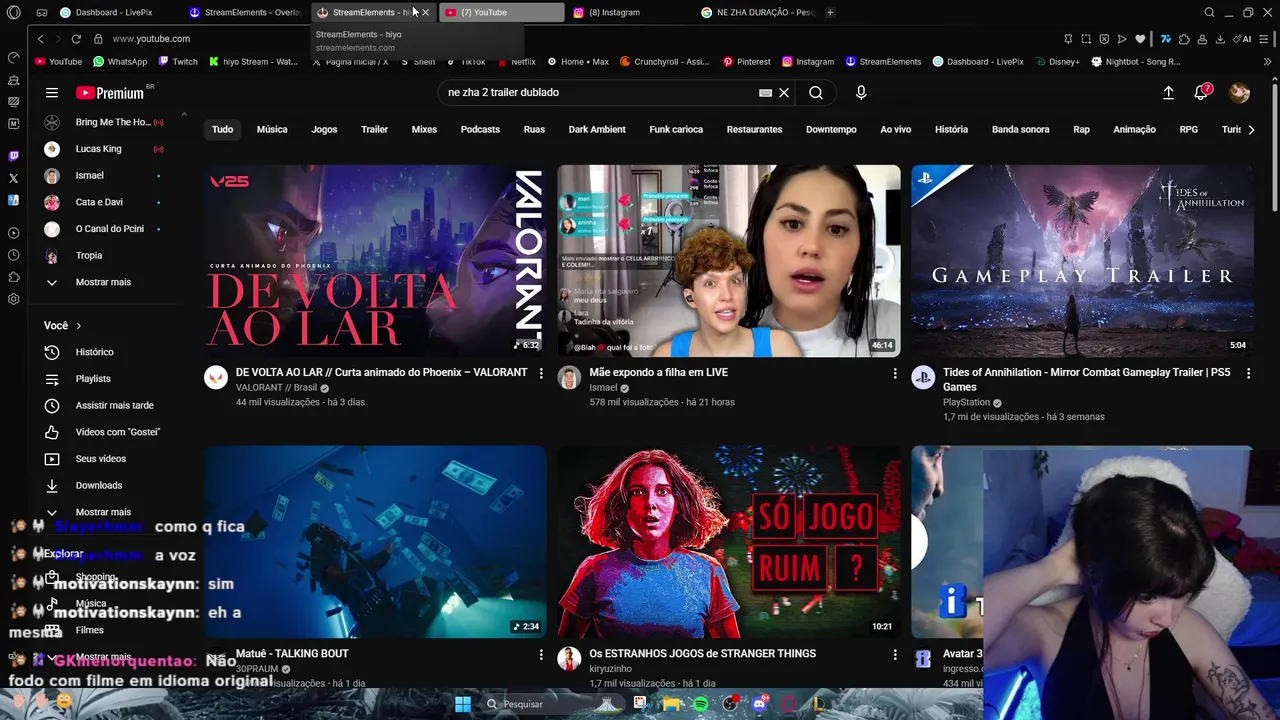1280x720 pixels.
Task: Click the upload create video icon
Action: pyautogui.click(x=1168, y=93)
